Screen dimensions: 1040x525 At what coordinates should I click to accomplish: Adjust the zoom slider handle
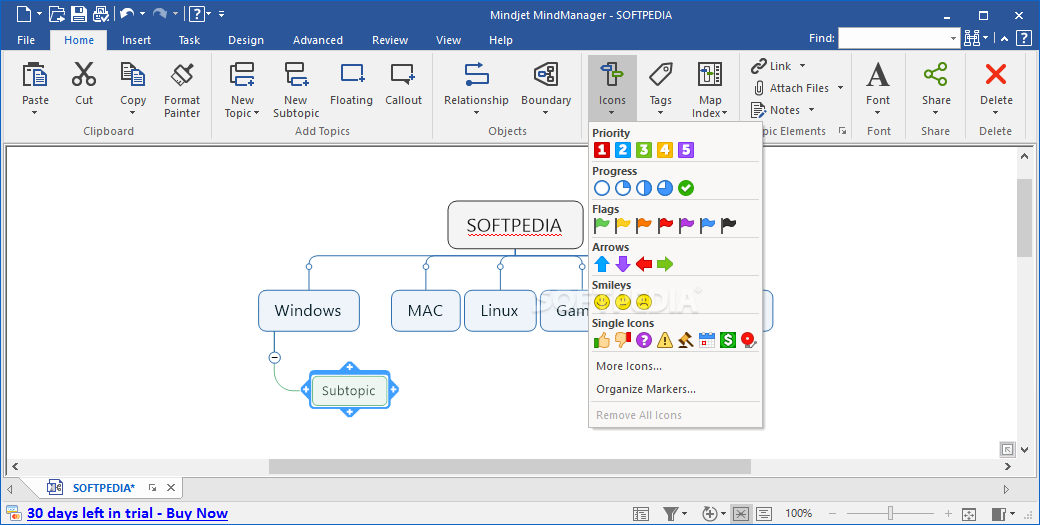(x=891, y=513)
